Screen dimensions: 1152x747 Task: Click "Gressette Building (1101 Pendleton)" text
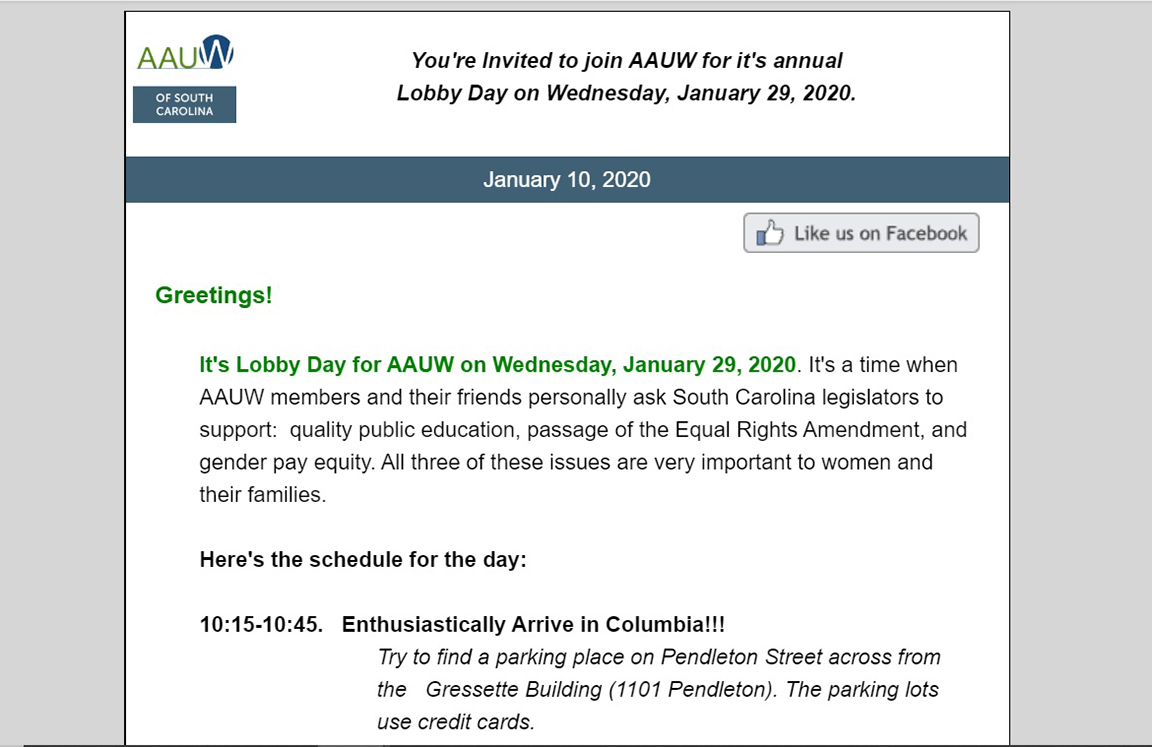[601, 690]
